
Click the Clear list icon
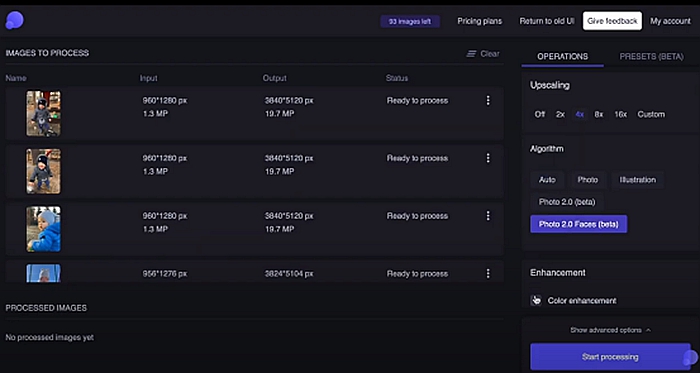(x=471, y=54)
